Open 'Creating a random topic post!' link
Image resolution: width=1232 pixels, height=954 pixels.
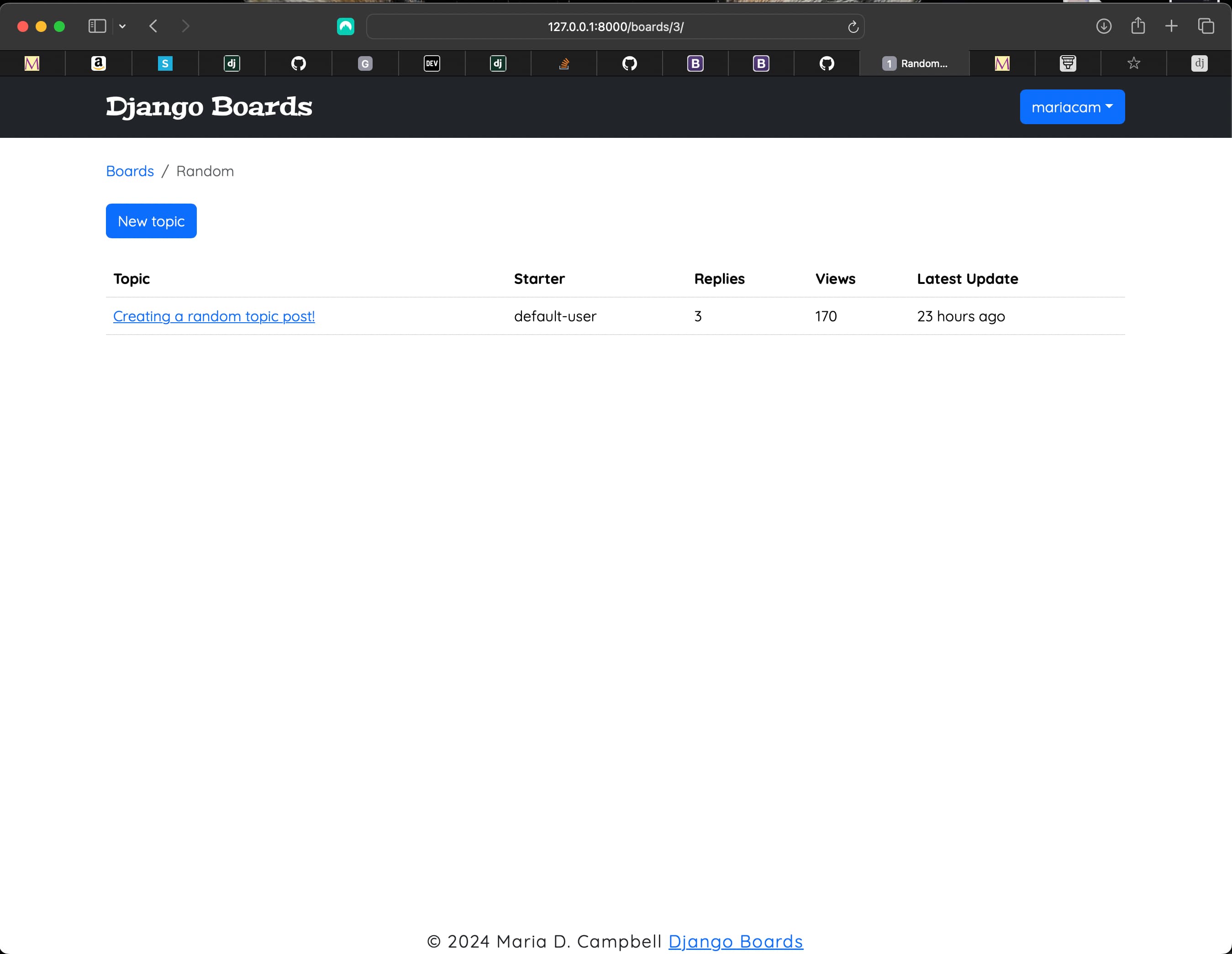214,316
